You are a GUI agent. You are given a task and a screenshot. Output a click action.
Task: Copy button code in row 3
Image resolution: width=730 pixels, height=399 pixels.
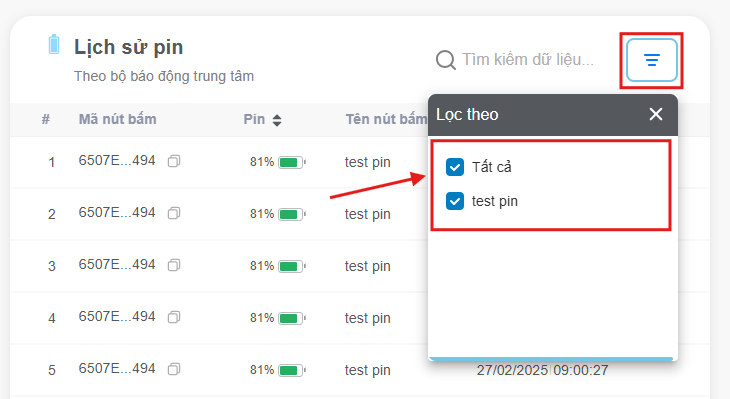(174, 265)
